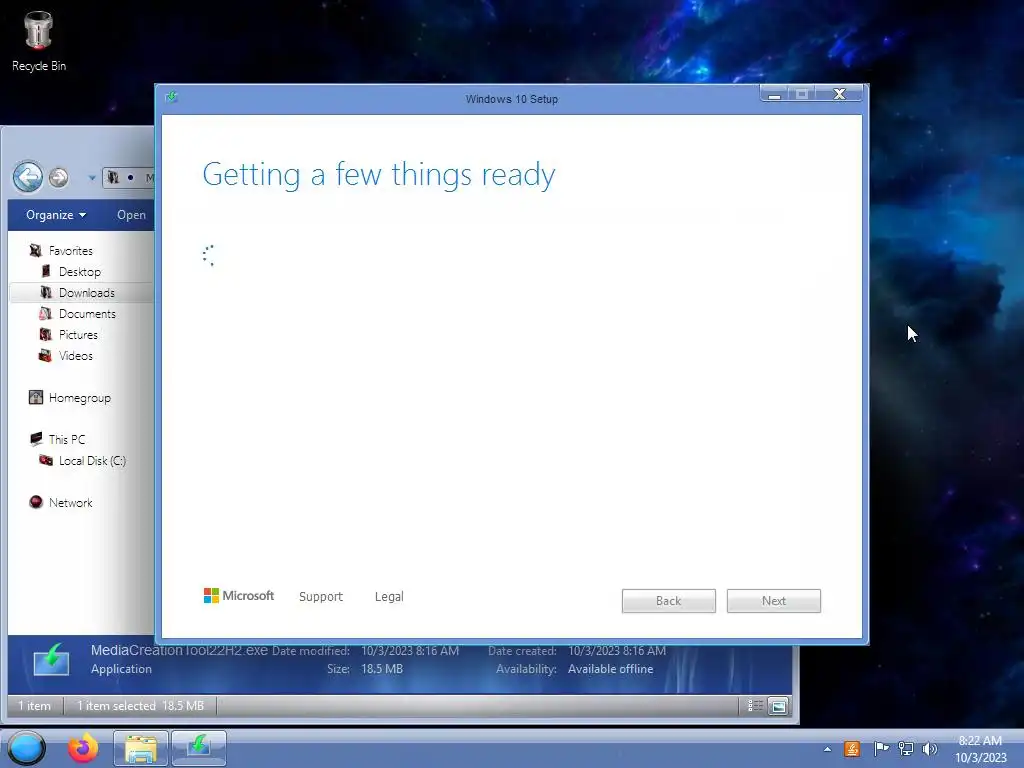Viewport: 1024px width, 768px height.
Task: Select Local Disk (C:) in navigation pane
Action: (x=92, y=460)
